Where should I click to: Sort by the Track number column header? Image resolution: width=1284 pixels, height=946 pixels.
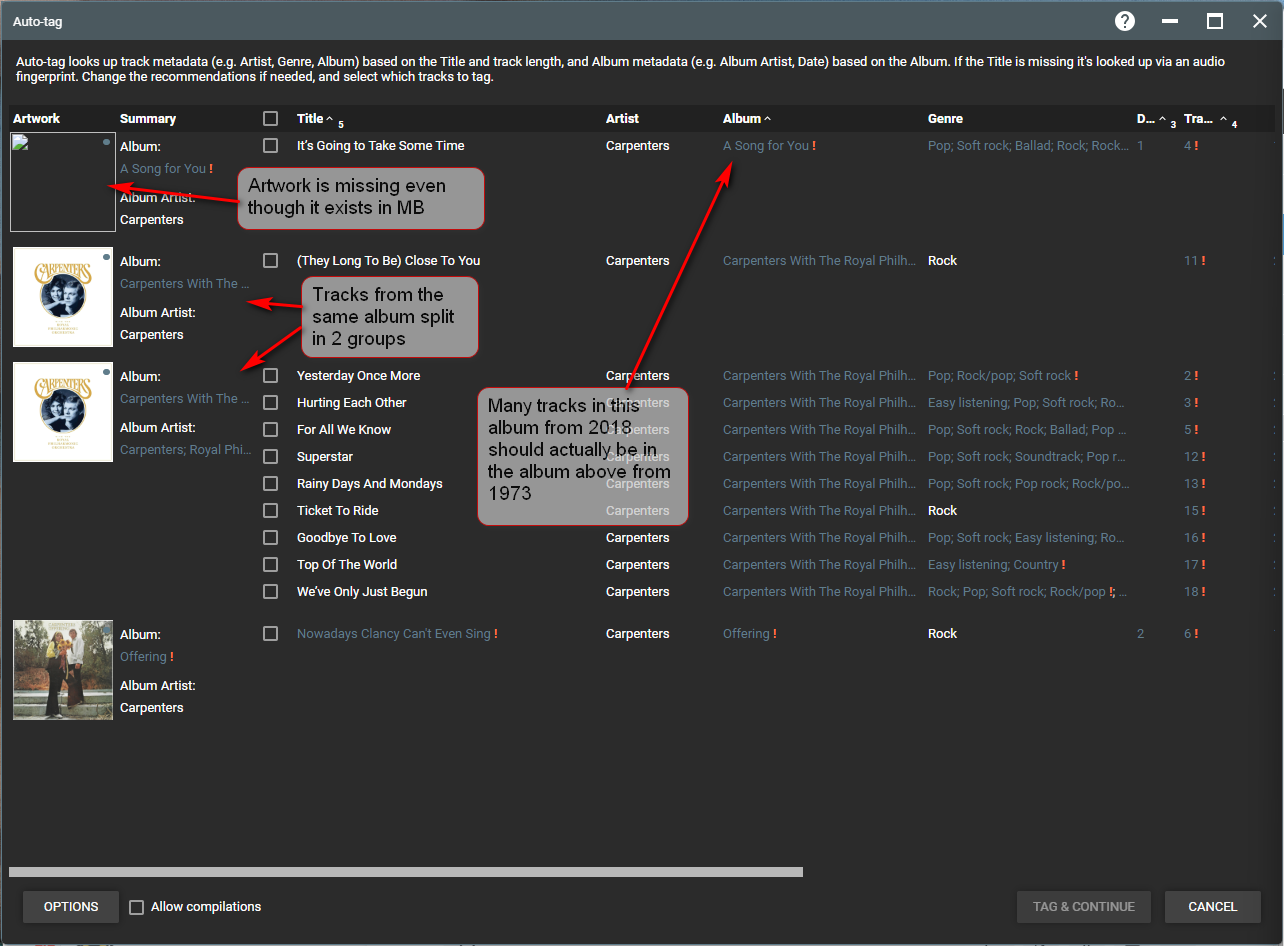1198,119
